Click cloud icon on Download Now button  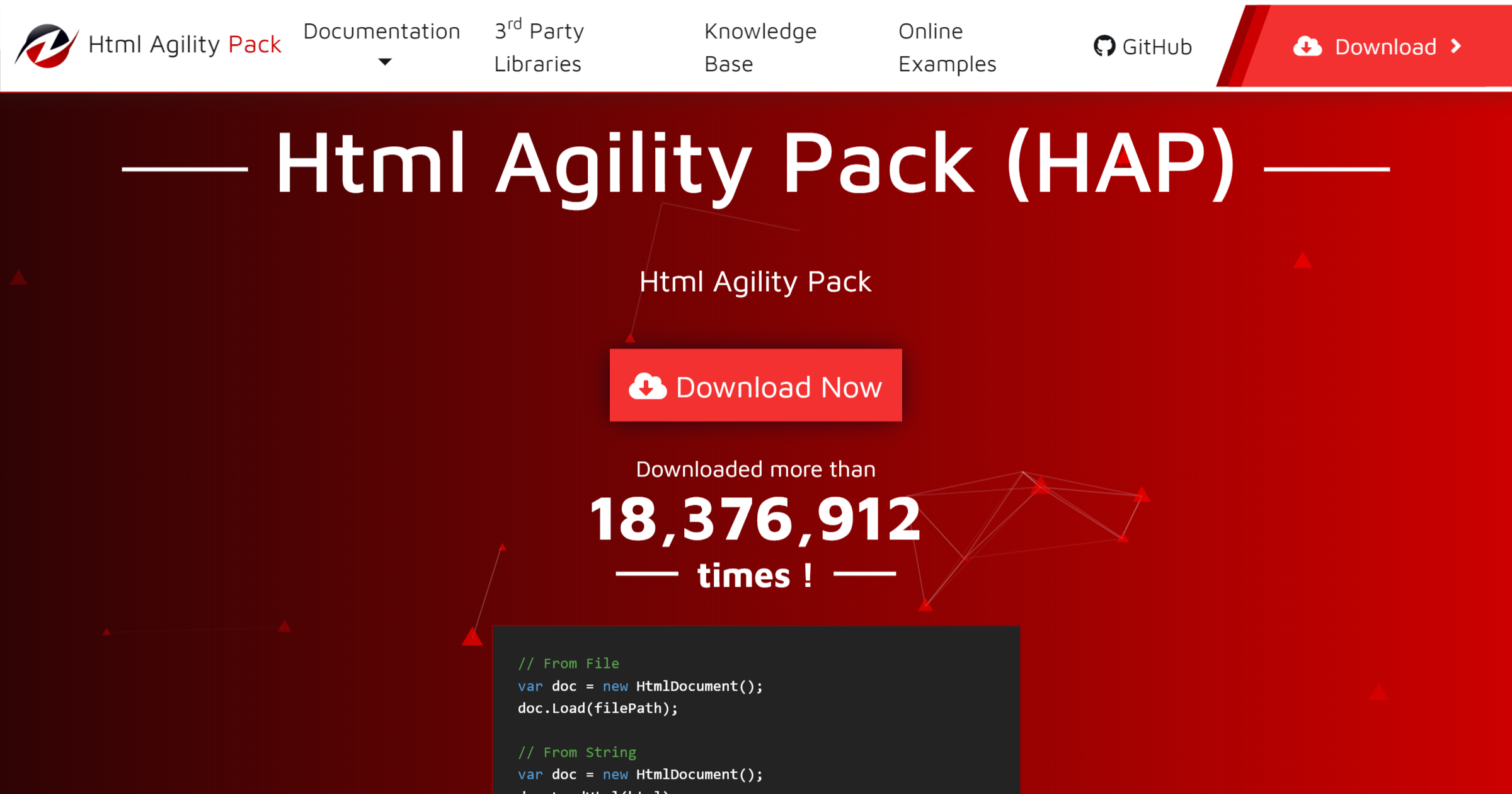647,386
